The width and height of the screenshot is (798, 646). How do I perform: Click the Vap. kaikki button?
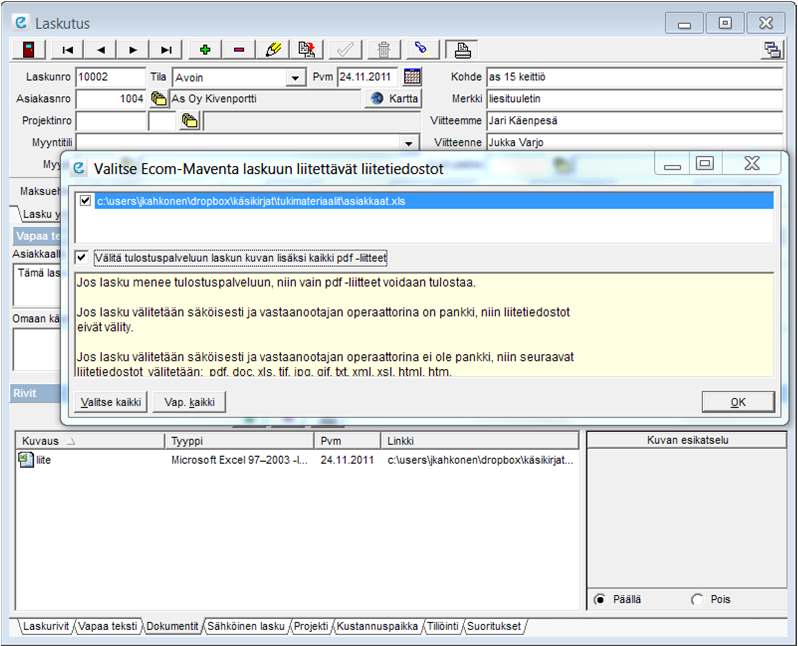189,402
